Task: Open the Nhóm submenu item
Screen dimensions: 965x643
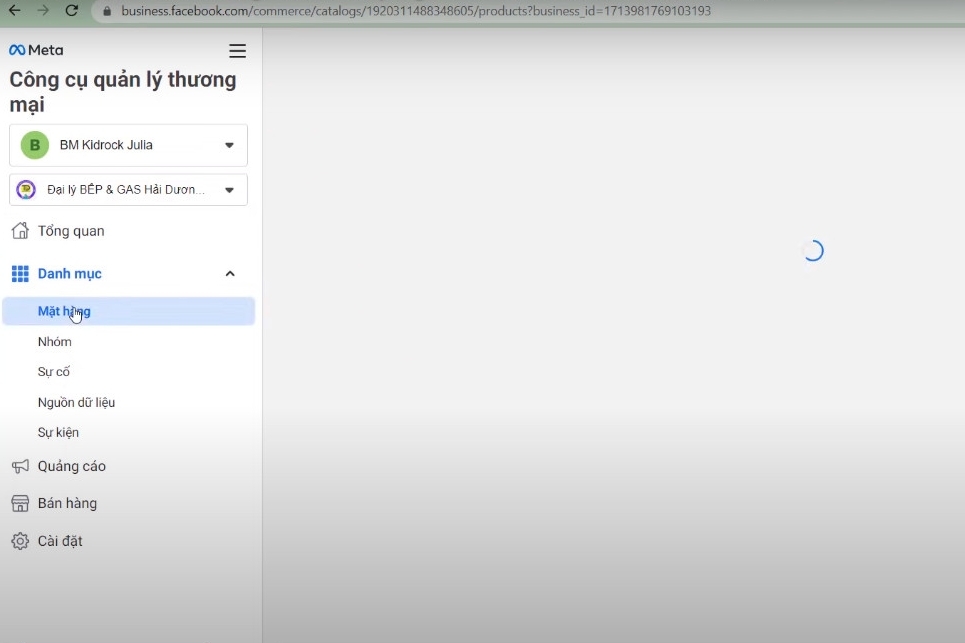Action: [x=54, y=342]
